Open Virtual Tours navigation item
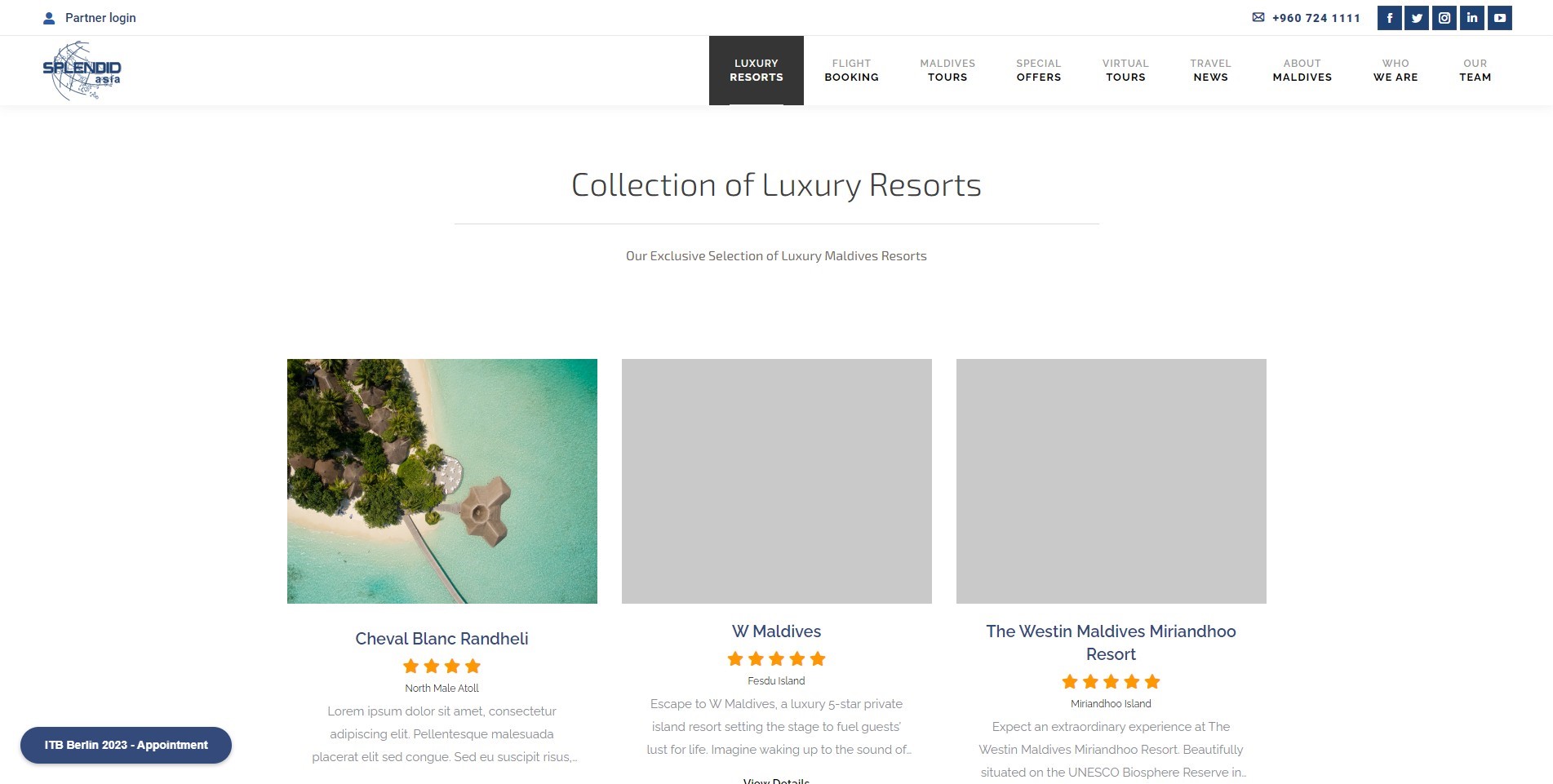 [x=1125, y=70]
